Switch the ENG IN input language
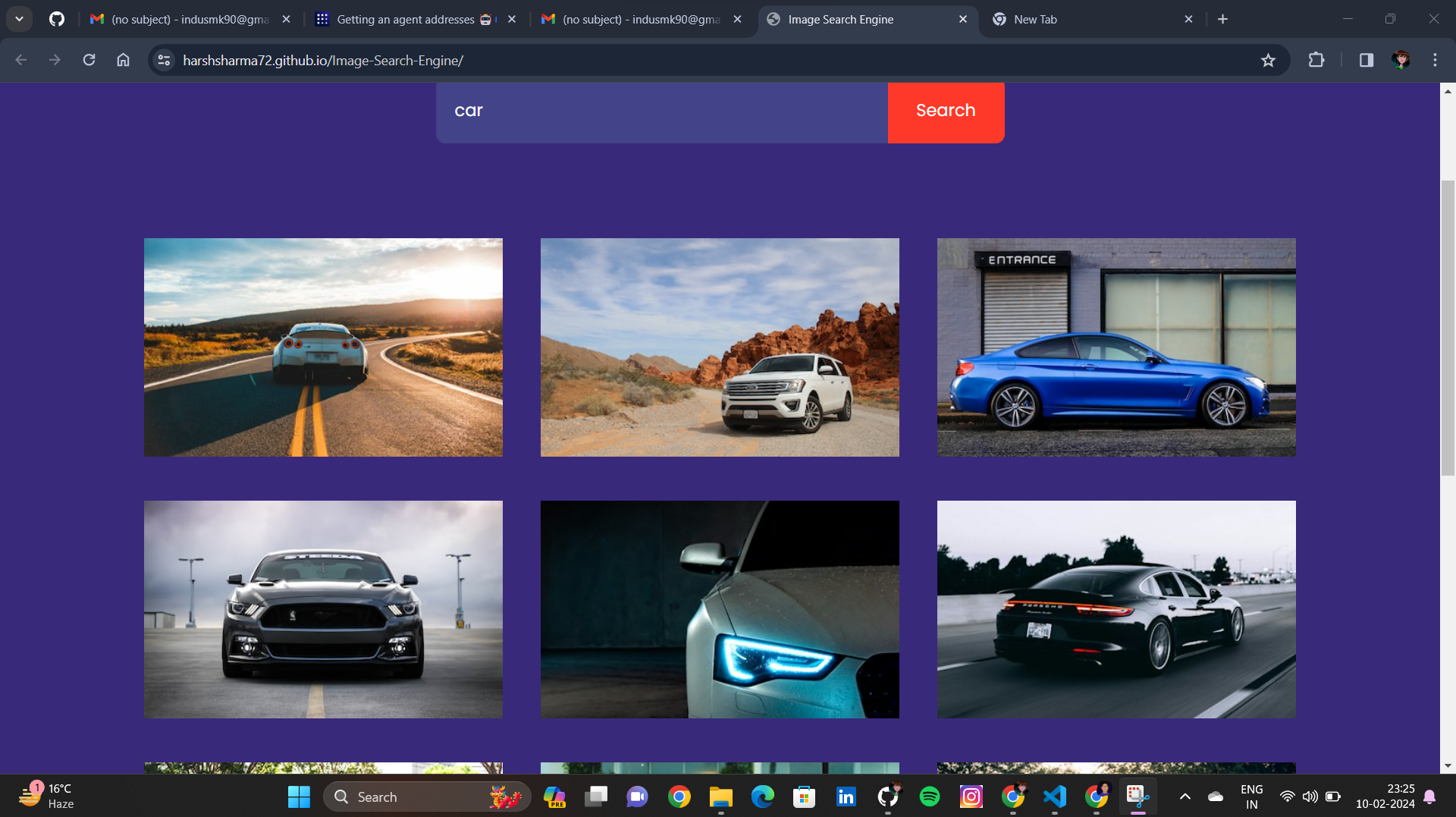The width and height of the screenshot is (1456, 817). 1252,797
